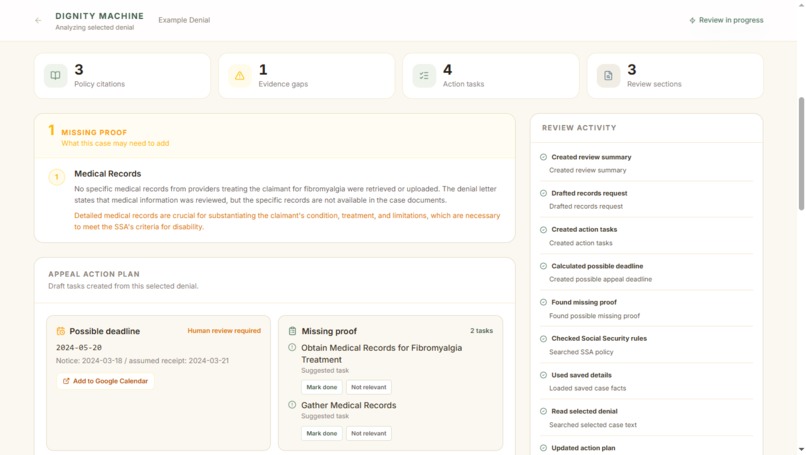
Task: Mark Gather Medical Records task Not relevant
Action: [369, 433]
